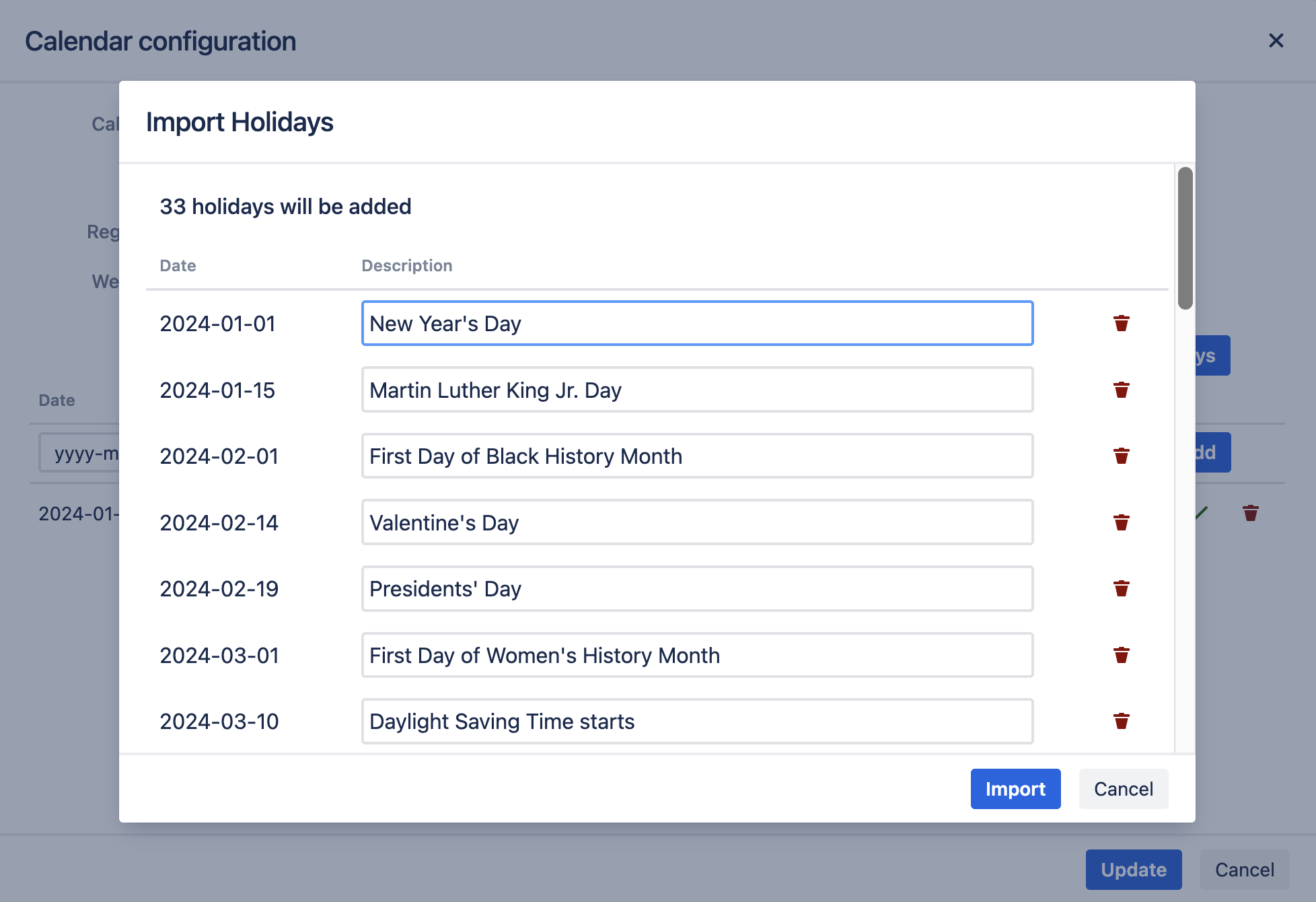Cancel the Import Holidays dialog
The width and height of the screenshot is (1316, 902).
(x=1123, y=789)
